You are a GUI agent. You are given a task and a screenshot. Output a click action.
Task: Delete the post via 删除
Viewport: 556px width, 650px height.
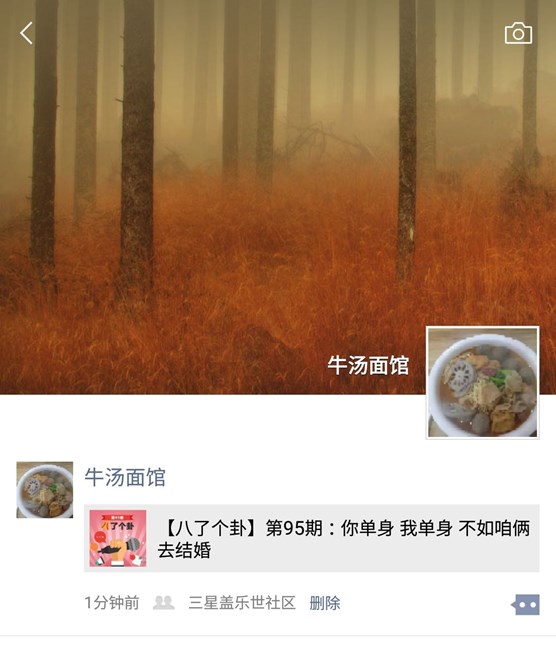click(x=325, y=603)
